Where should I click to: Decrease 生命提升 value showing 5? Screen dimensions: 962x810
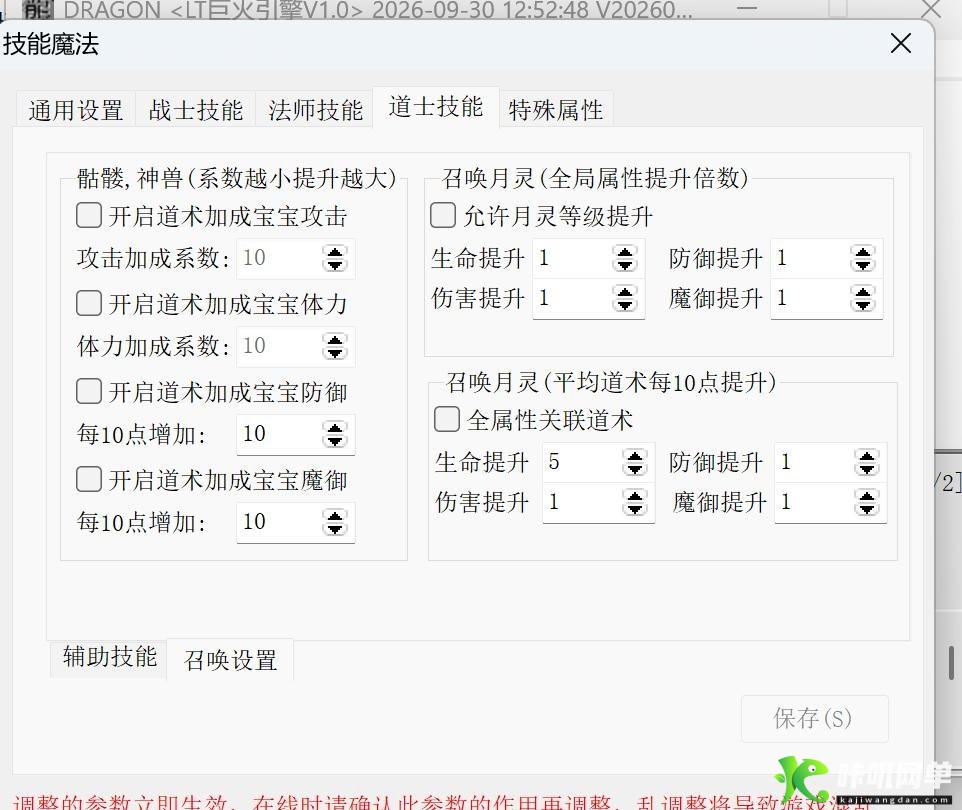point(634,469)
